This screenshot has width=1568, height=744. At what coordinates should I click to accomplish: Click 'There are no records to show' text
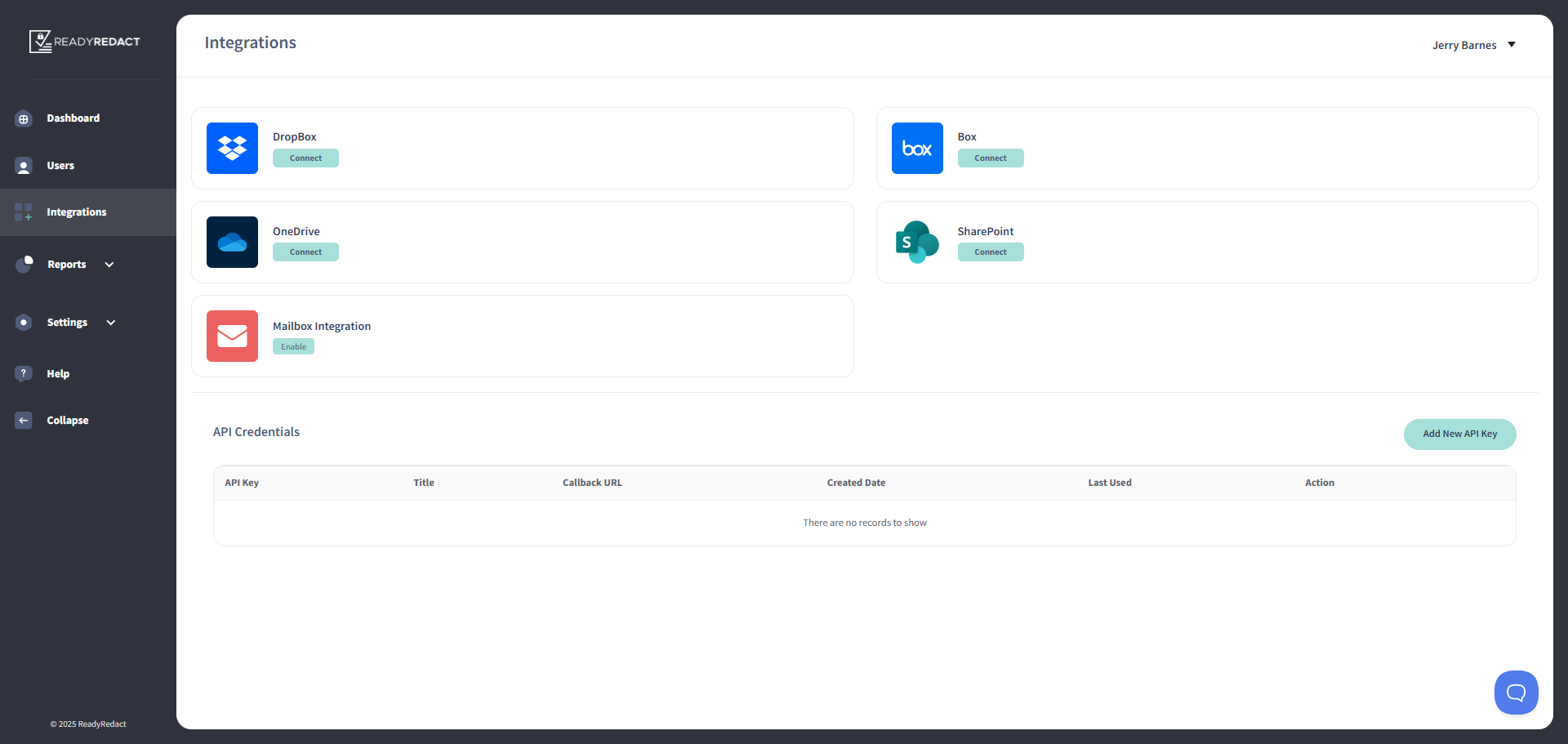865,523
